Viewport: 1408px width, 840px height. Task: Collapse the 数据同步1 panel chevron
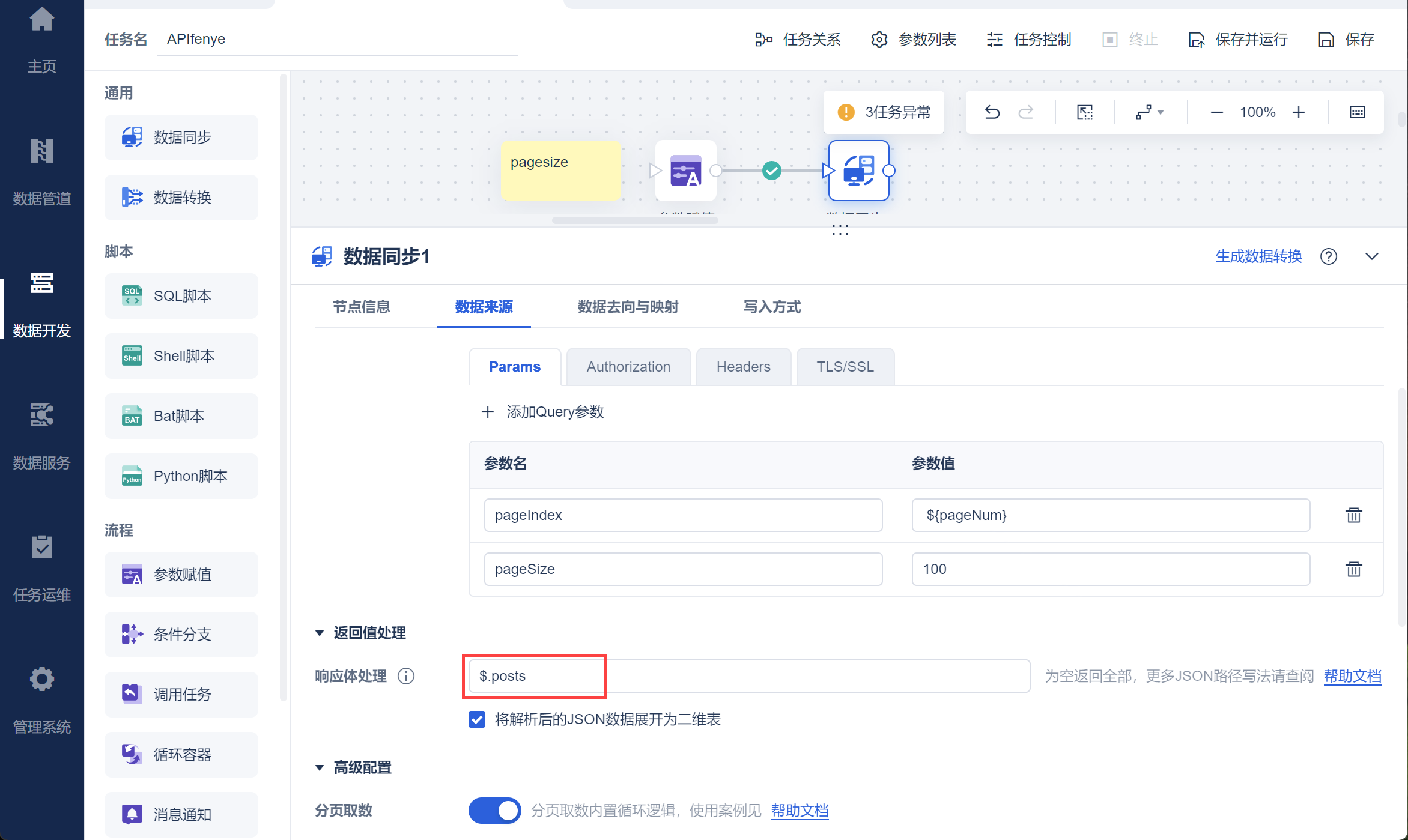[x=1371, y=256]
